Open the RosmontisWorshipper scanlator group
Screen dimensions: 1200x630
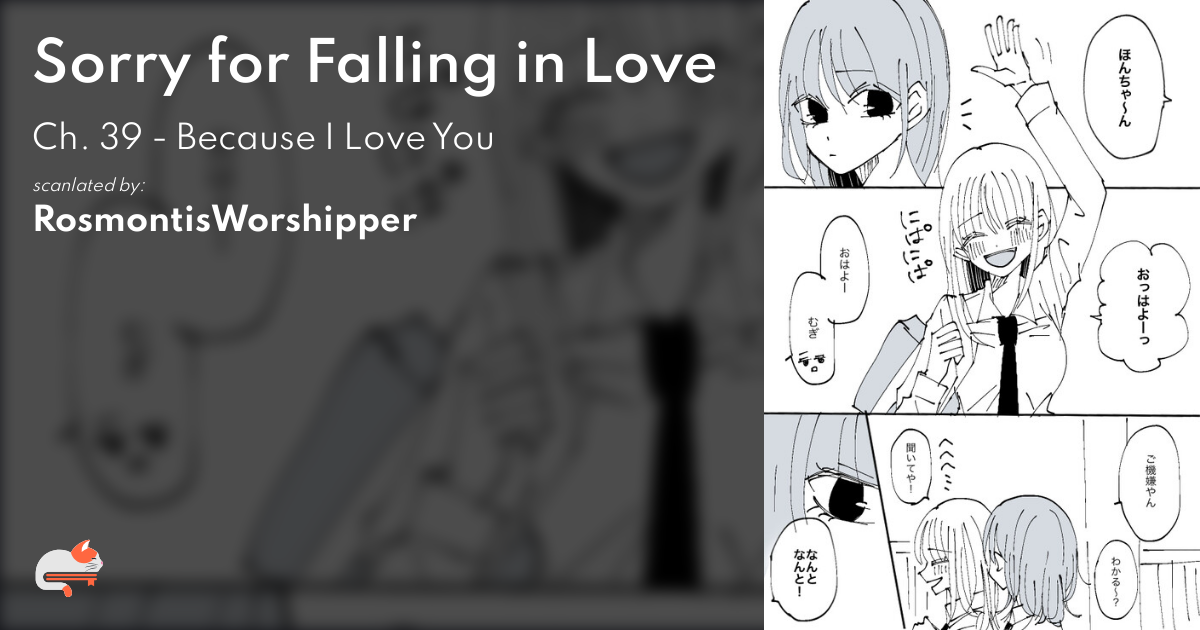[x=225, y=220]
